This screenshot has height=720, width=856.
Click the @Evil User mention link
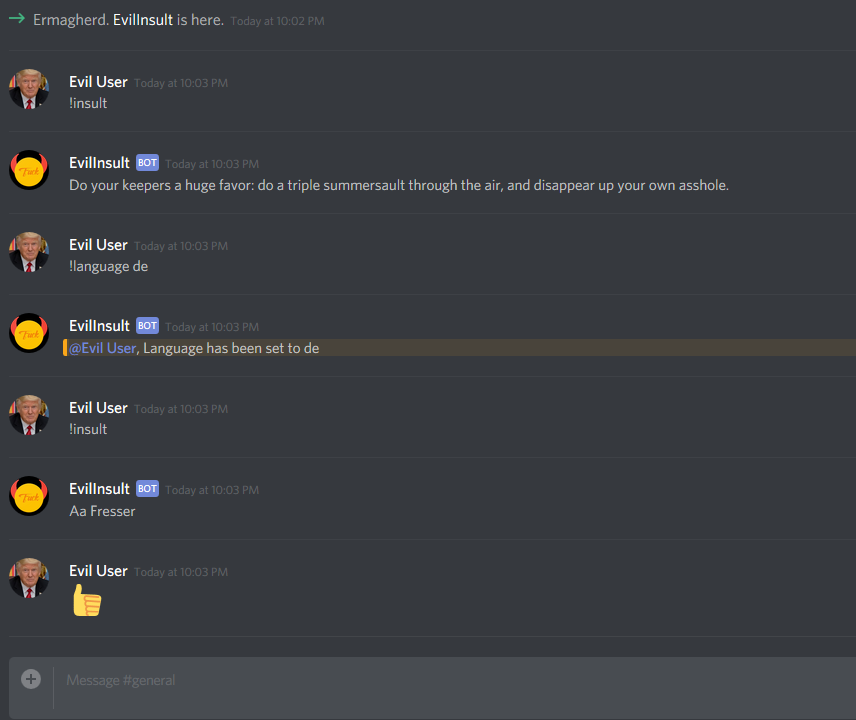[103, 348]
